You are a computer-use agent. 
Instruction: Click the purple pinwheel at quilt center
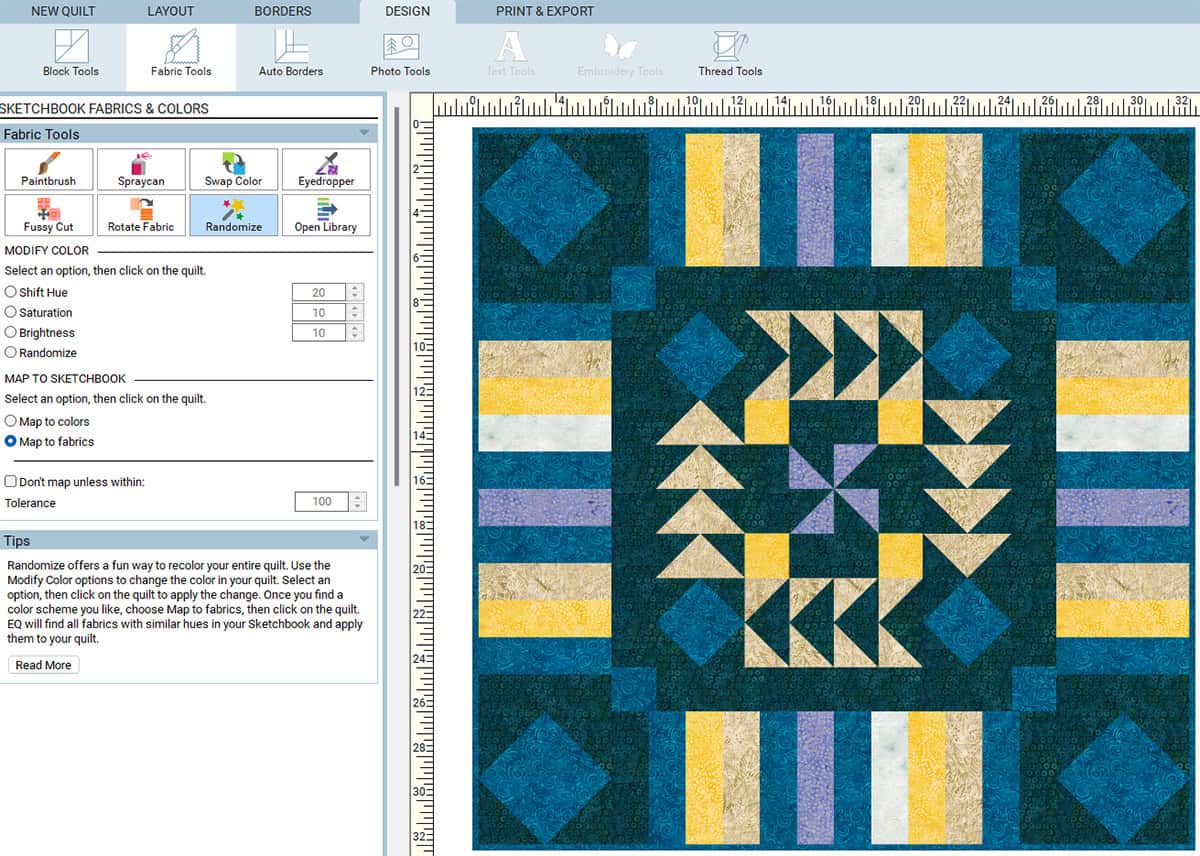834,489
